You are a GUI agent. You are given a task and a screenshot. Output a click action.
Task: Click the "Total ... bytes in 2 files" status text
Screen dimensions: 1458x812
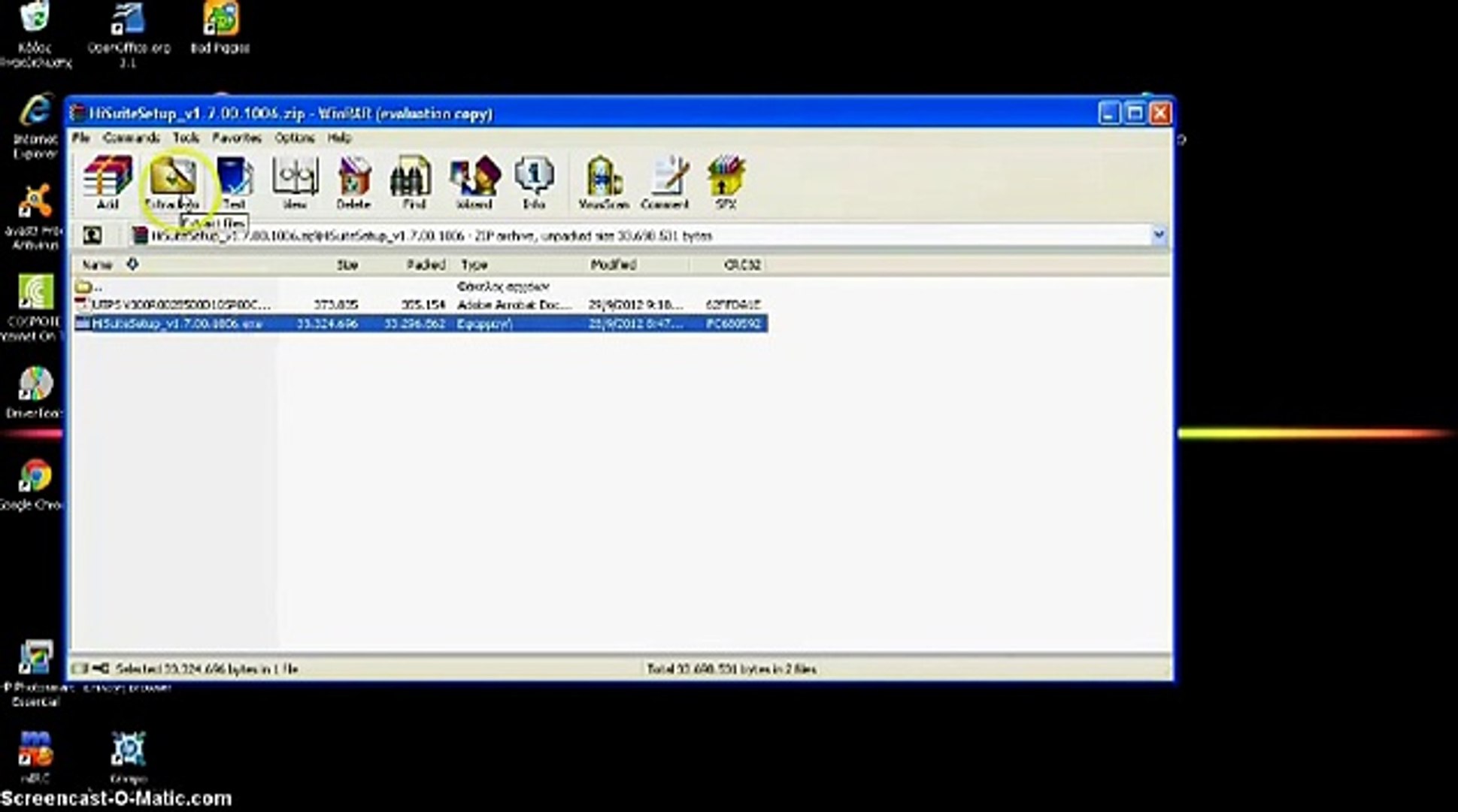pos(732,668)
